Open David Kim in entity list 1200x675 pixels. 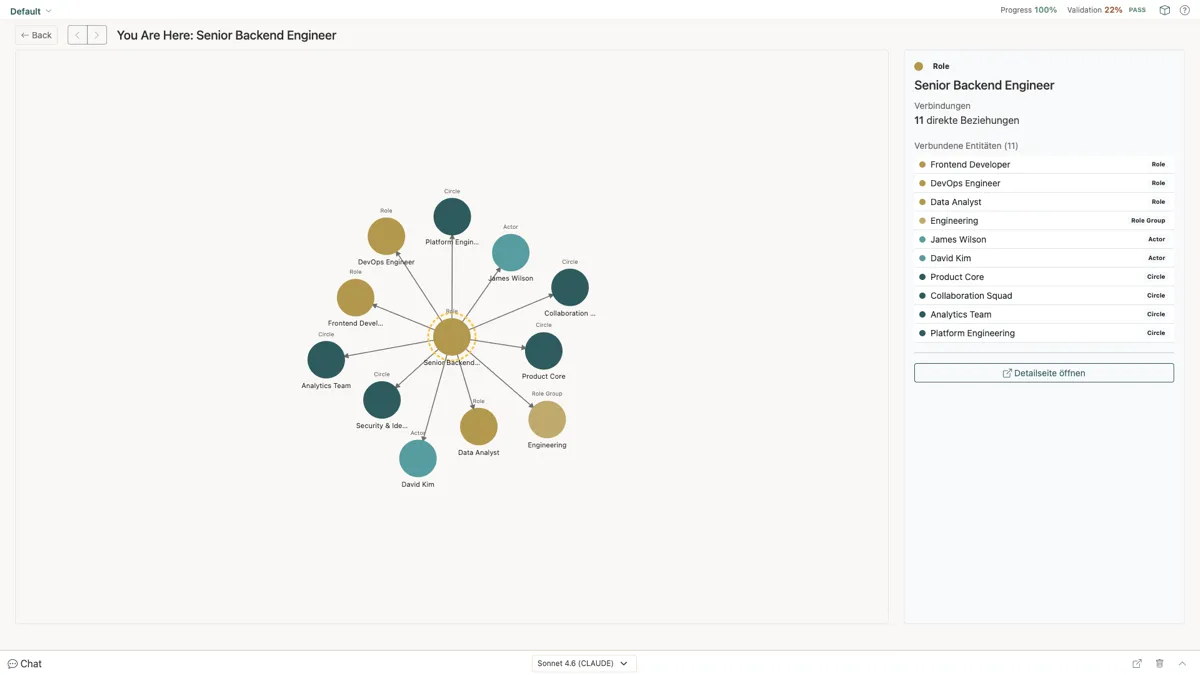1044,258
